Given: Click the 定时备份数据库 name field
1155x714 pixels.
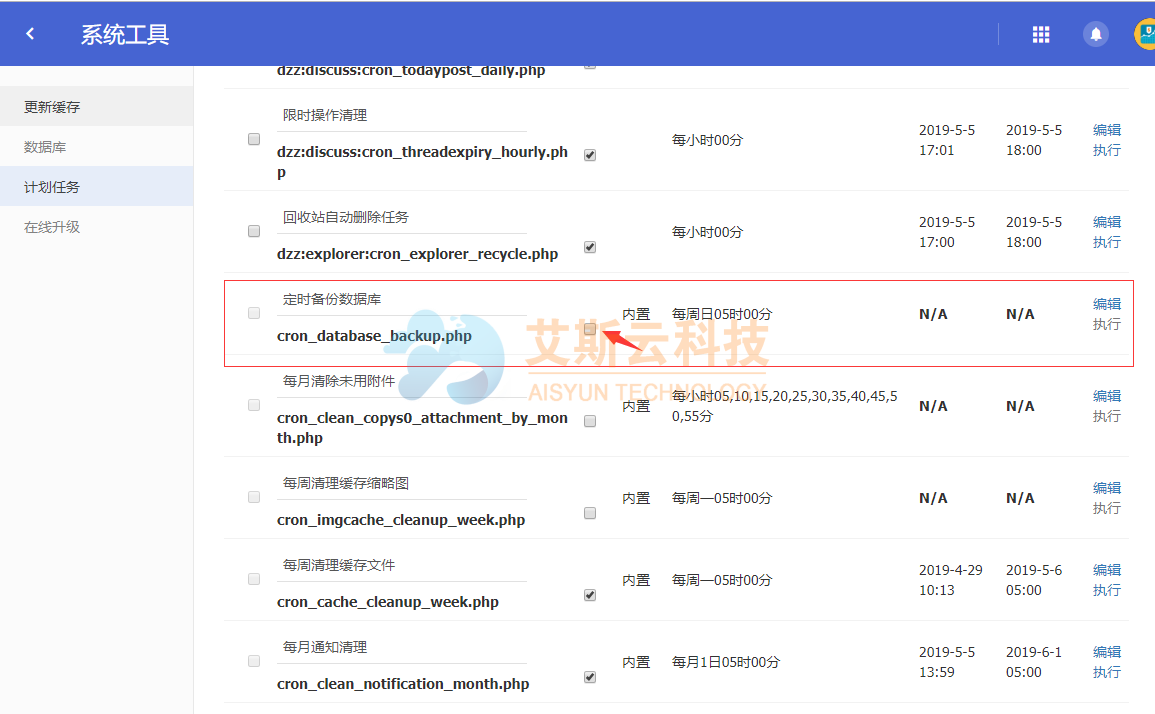Looking at the screenshot, I should (402, 300).
